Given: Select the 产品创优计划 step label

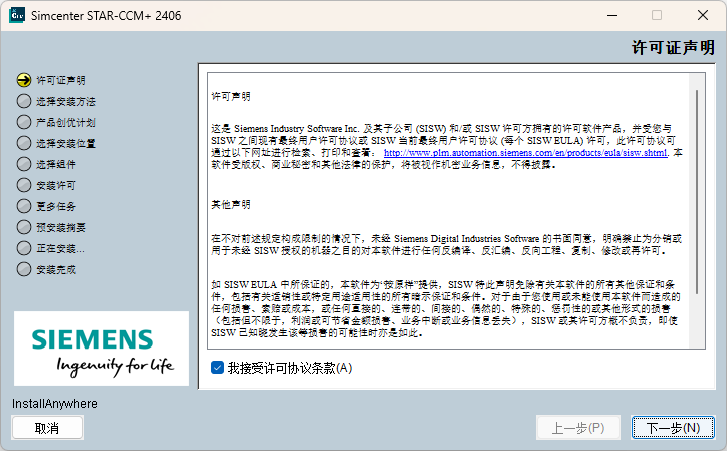Looking at the screenshot, I should pos(66,122).
